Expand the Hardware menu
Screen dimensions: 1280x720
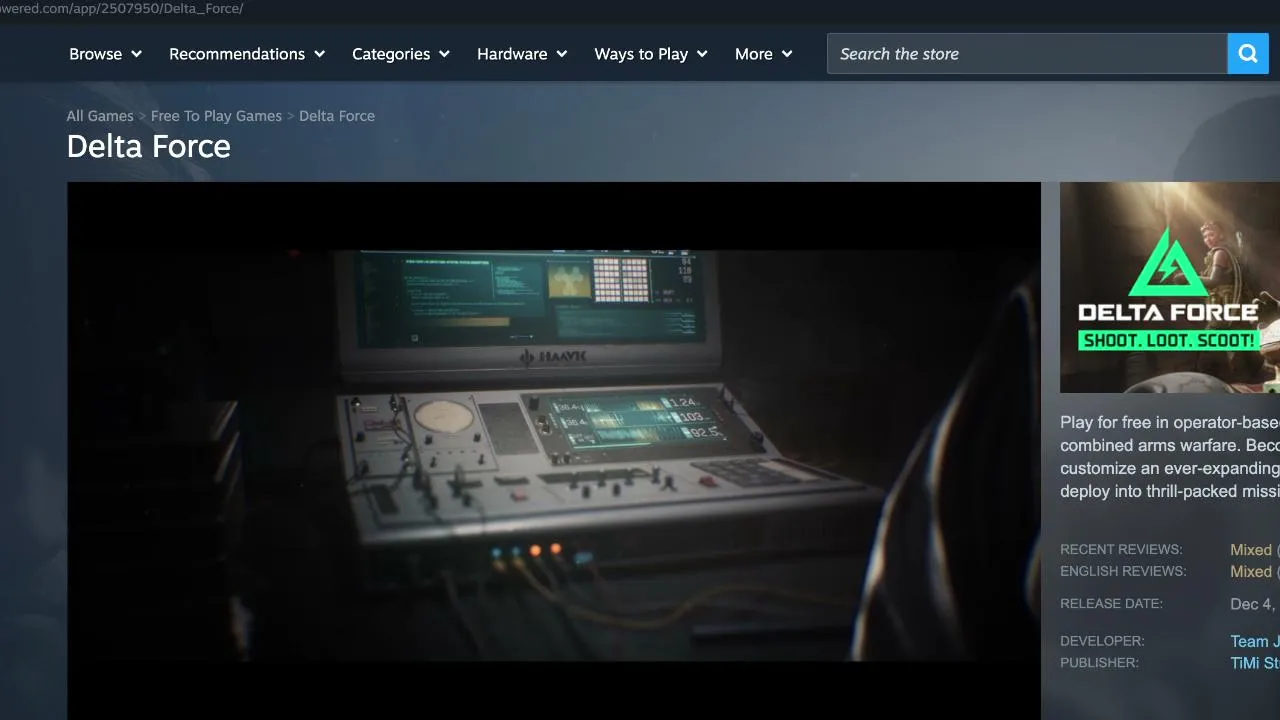click(x=522, y=54)
